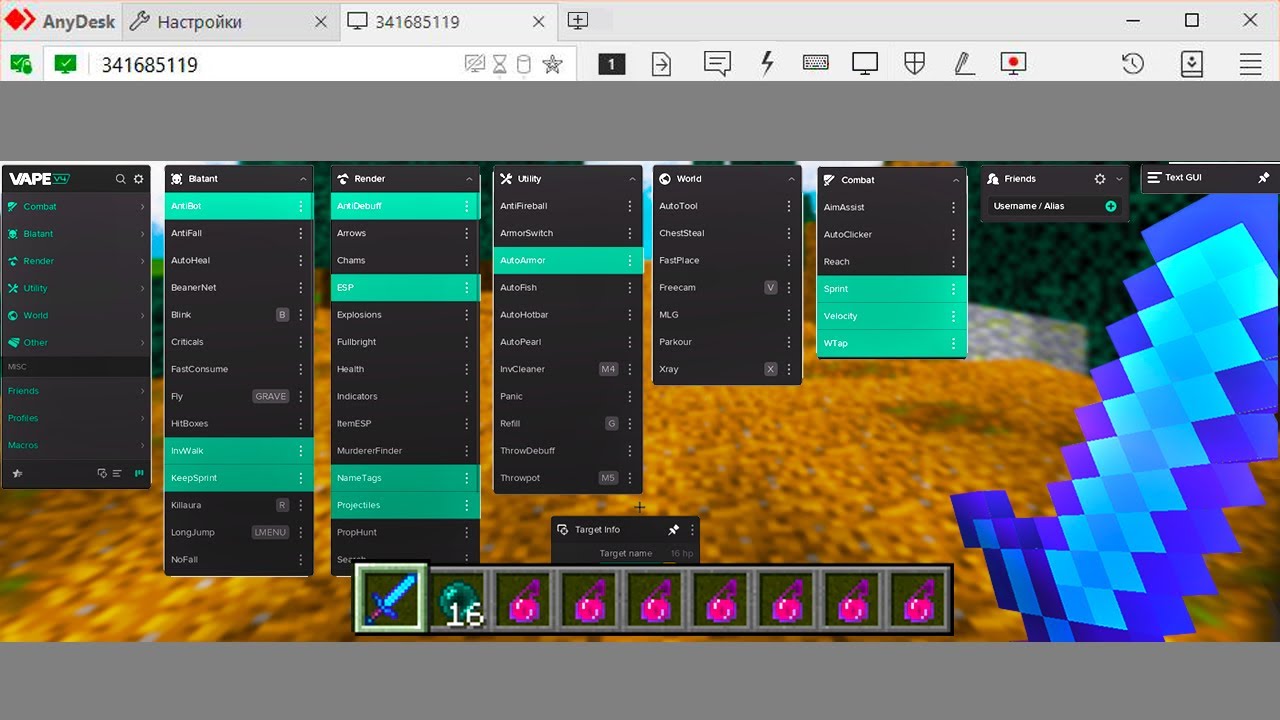Collapse the World panel chevron

point(791,179)
